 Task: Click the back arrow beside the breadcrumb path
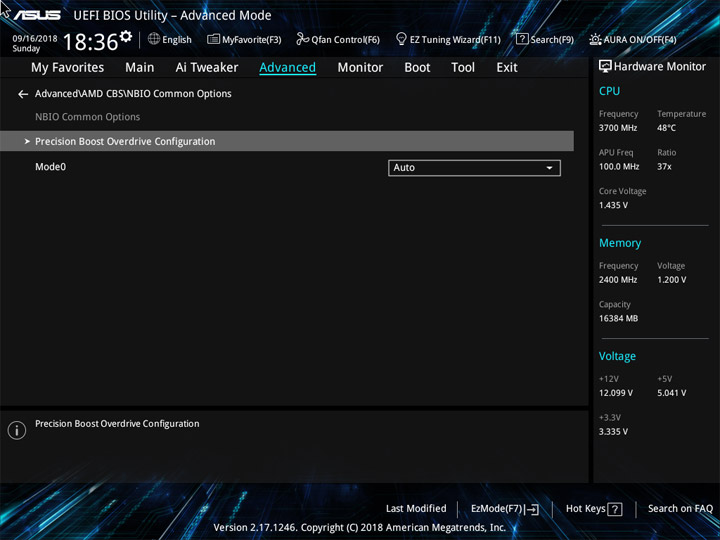pyautogui.click(x=23, y=94)
